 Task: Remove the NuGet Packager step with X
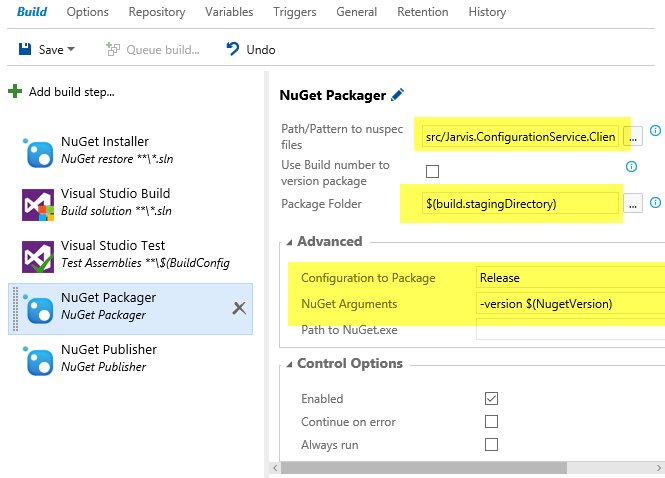pos(239,308)
